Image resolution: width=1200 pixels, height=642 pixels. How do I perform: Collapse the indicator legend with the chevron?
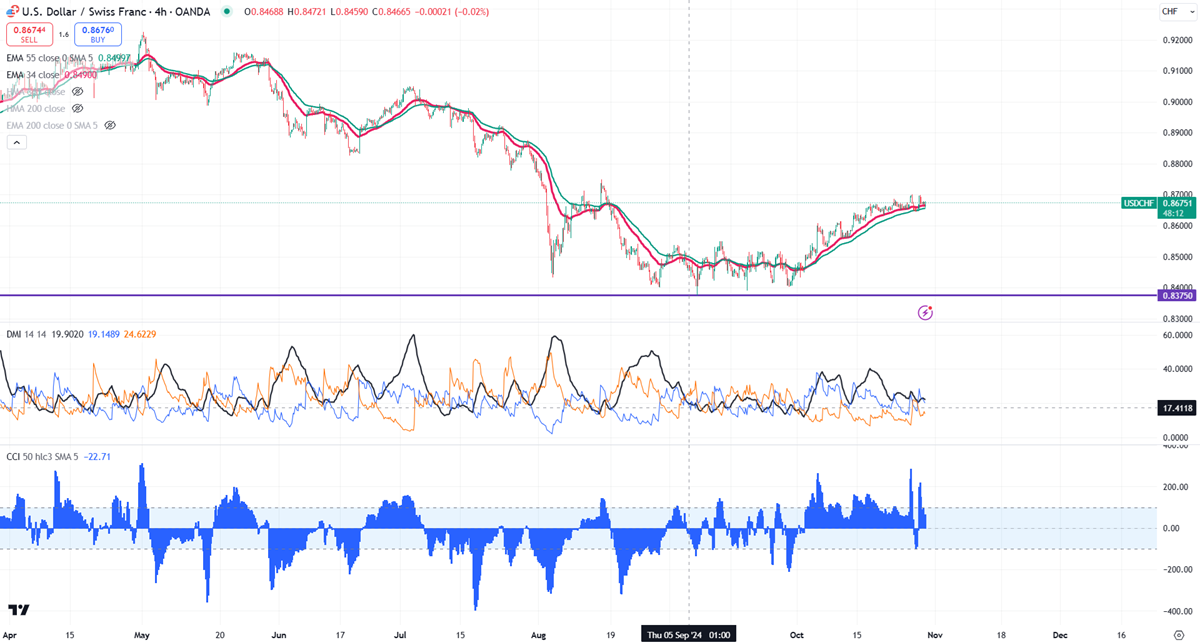[x=16, y=143]
